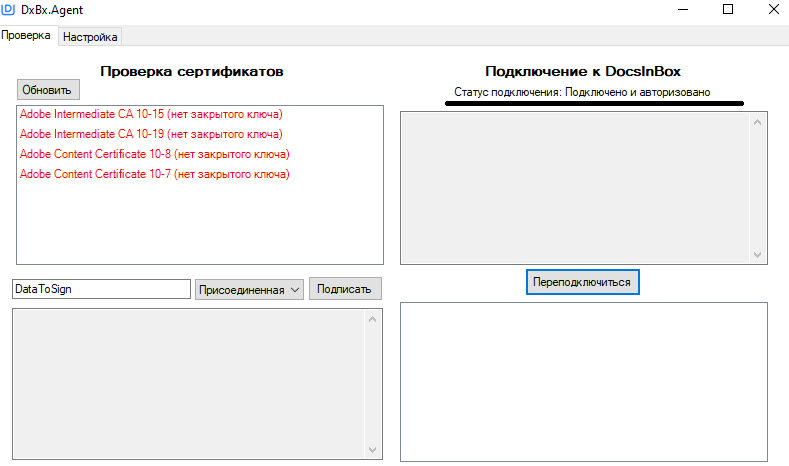
Task: Focus the DataToSign text field
Action: click(100, 289)
